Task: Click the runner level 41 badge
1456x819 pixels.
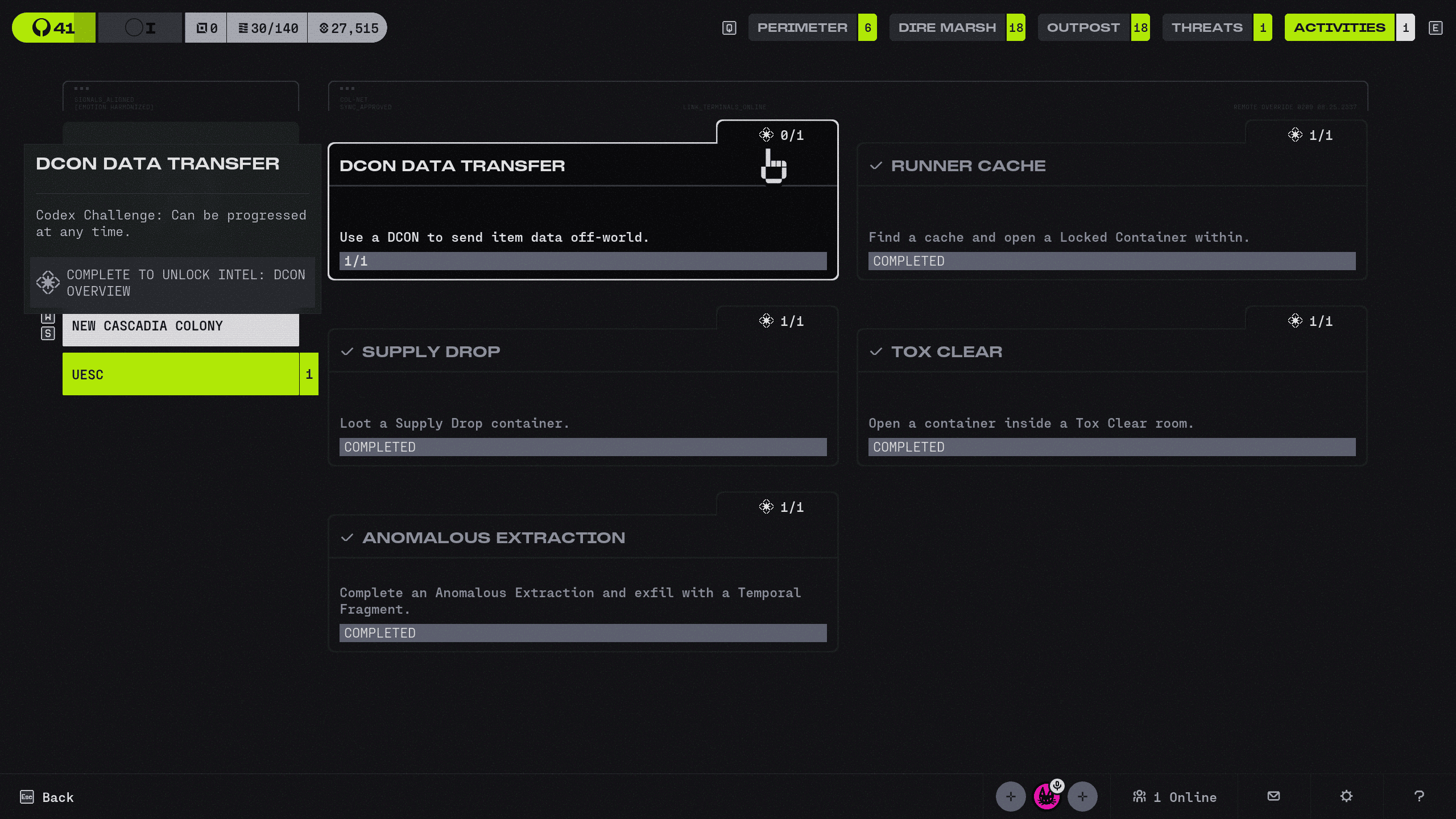Action: [54, 28]
